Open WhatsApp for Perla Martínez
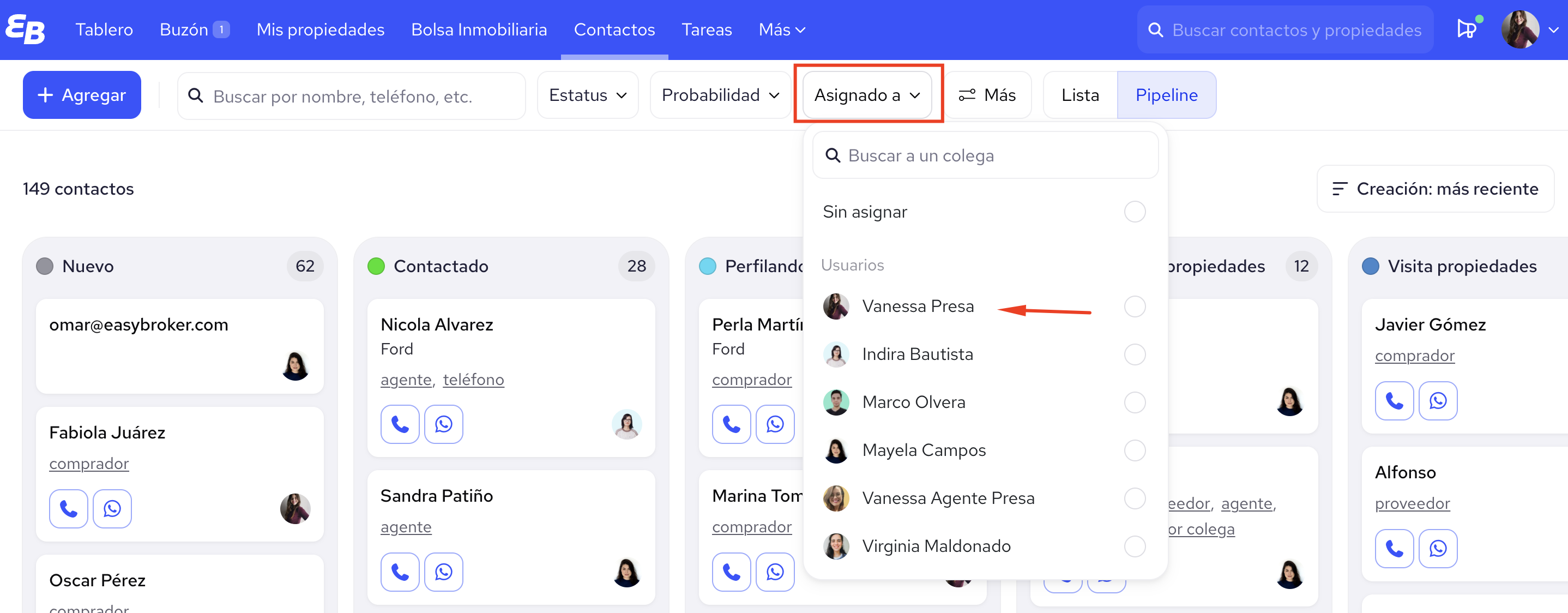The image size is (1568, 613). [775, 424]
